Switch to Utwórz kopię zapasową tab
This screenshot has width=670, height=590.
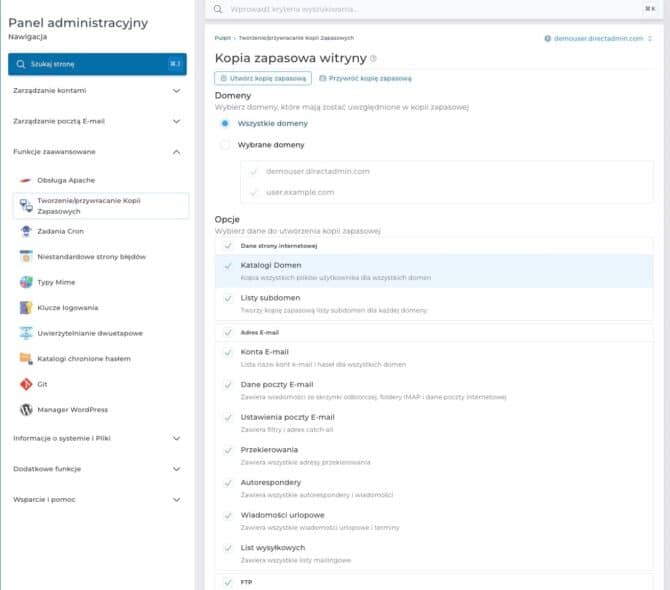click(x=263, y=79)
